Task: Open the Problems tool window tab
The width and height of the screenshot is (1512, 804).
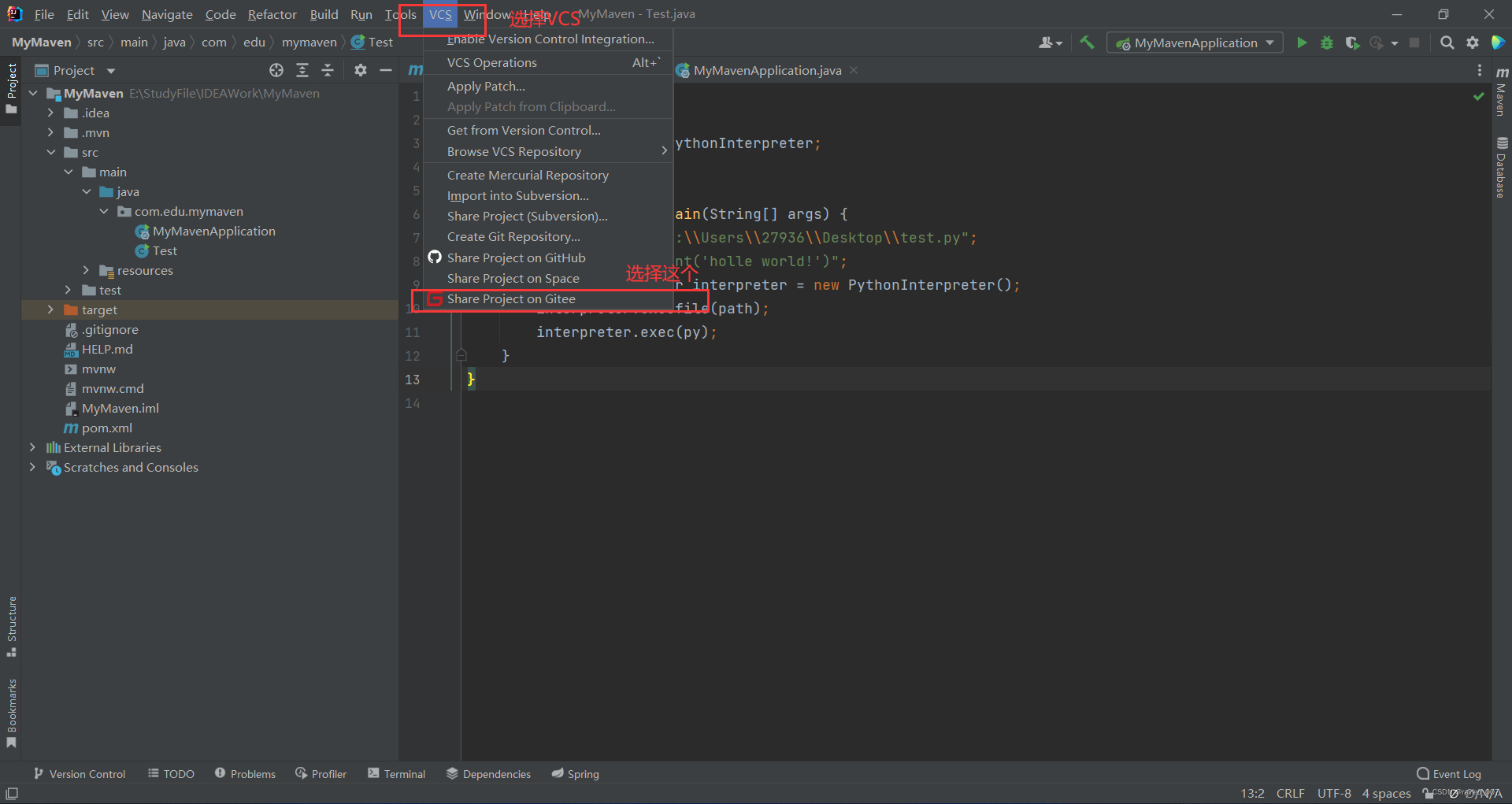Action: 245,774
